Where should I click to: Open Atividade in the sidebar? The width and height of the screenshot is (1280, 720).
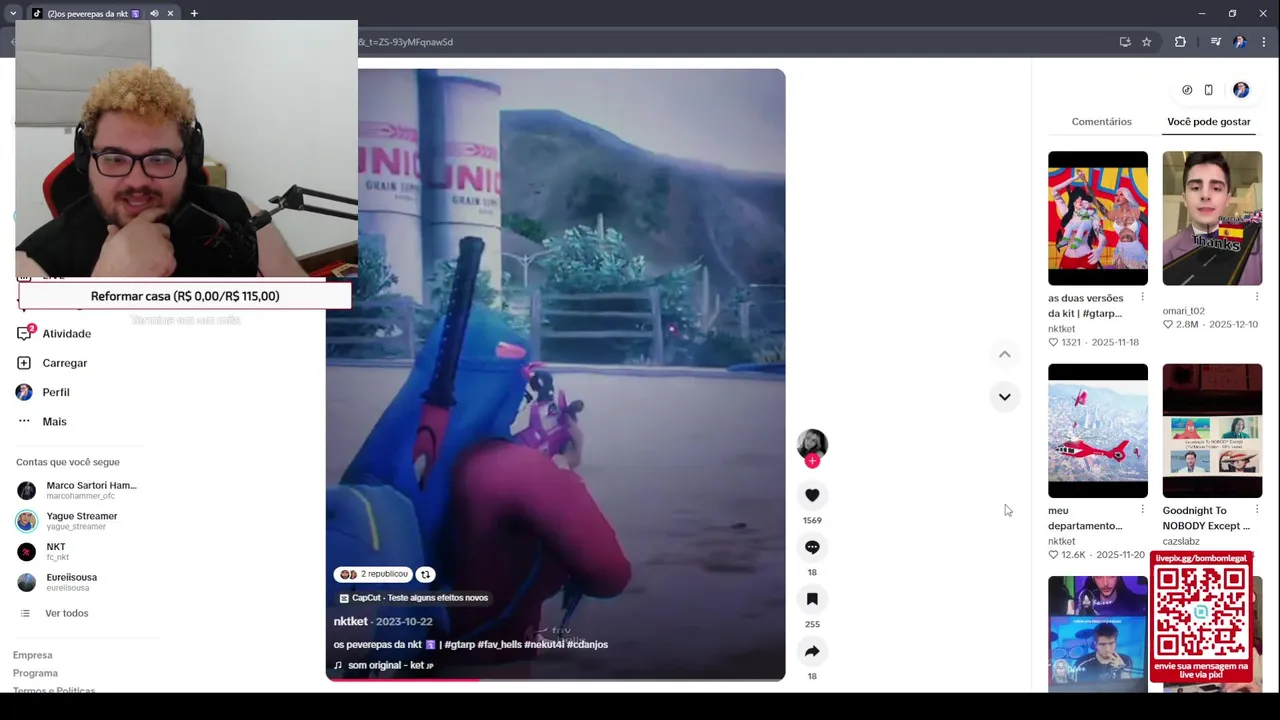[x=66, y=334]
